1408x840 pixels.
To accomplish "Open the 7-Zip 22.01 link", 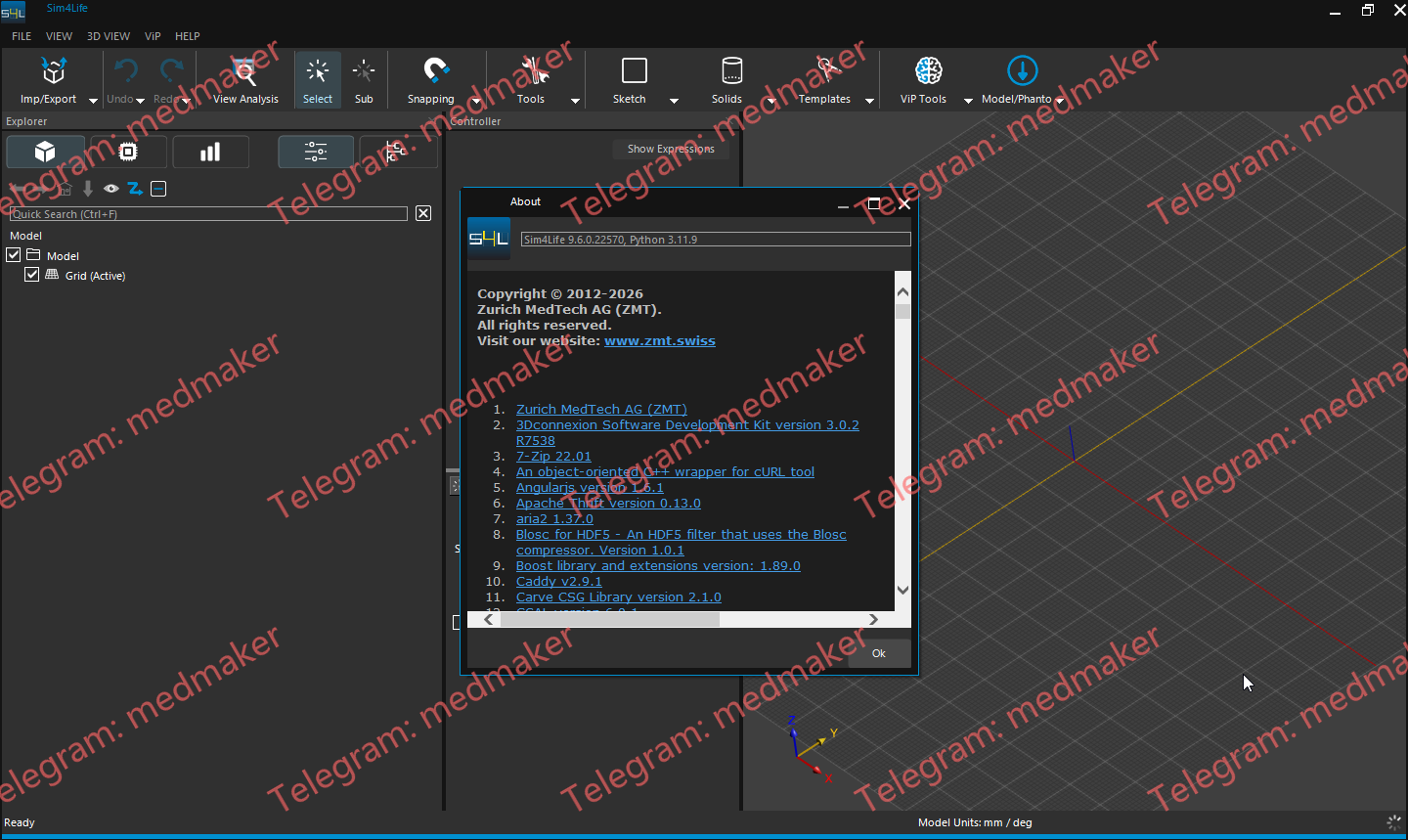I will coord(553,457).
